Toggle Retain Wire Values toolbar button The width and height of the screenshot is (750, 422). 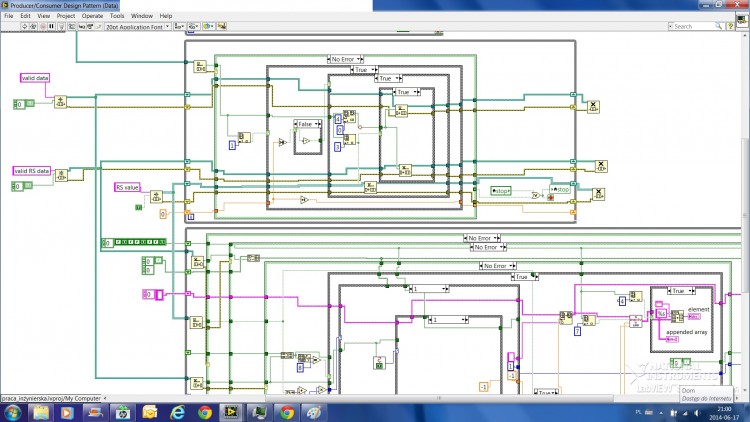pyautogui.click(x=71, y=27)
